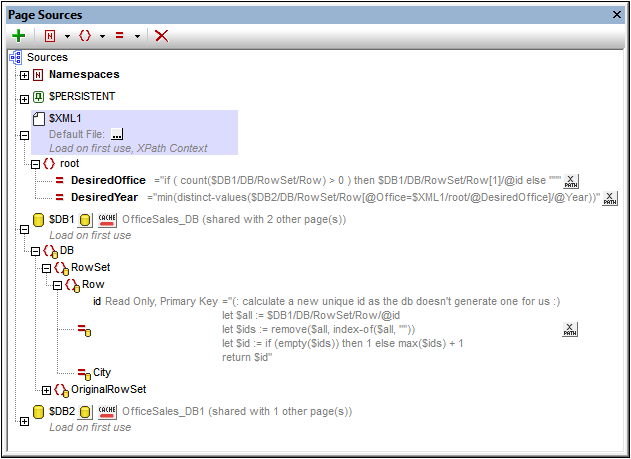Collapse the root element node

[x=35, y=164]
